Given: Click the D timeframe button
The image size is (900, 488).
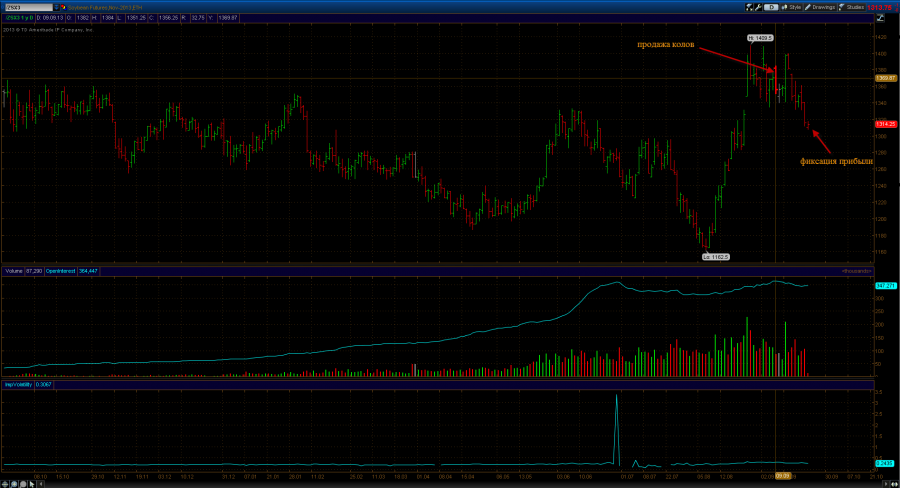Looking at the screenshot, I should coord(771,7).
